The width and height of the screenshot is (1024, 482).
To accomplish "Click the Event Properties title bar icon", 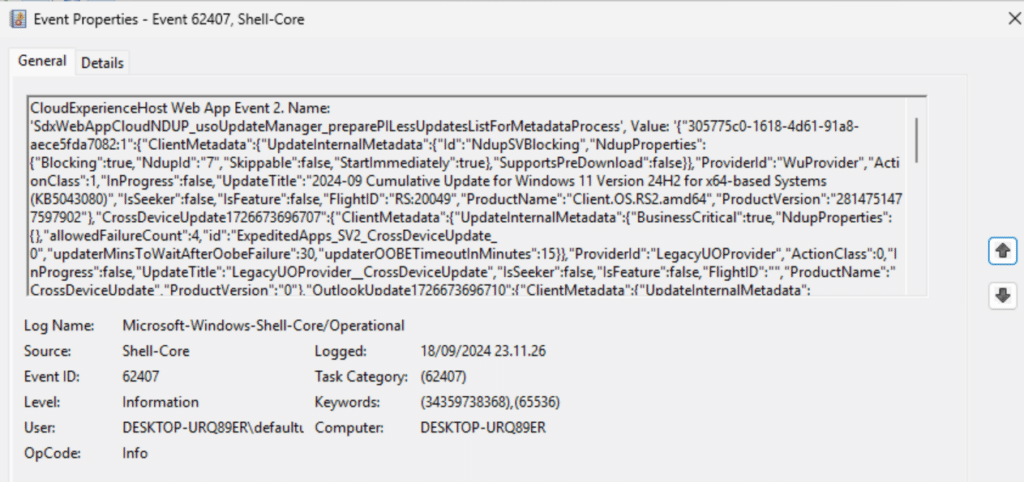I will (18, 20).
